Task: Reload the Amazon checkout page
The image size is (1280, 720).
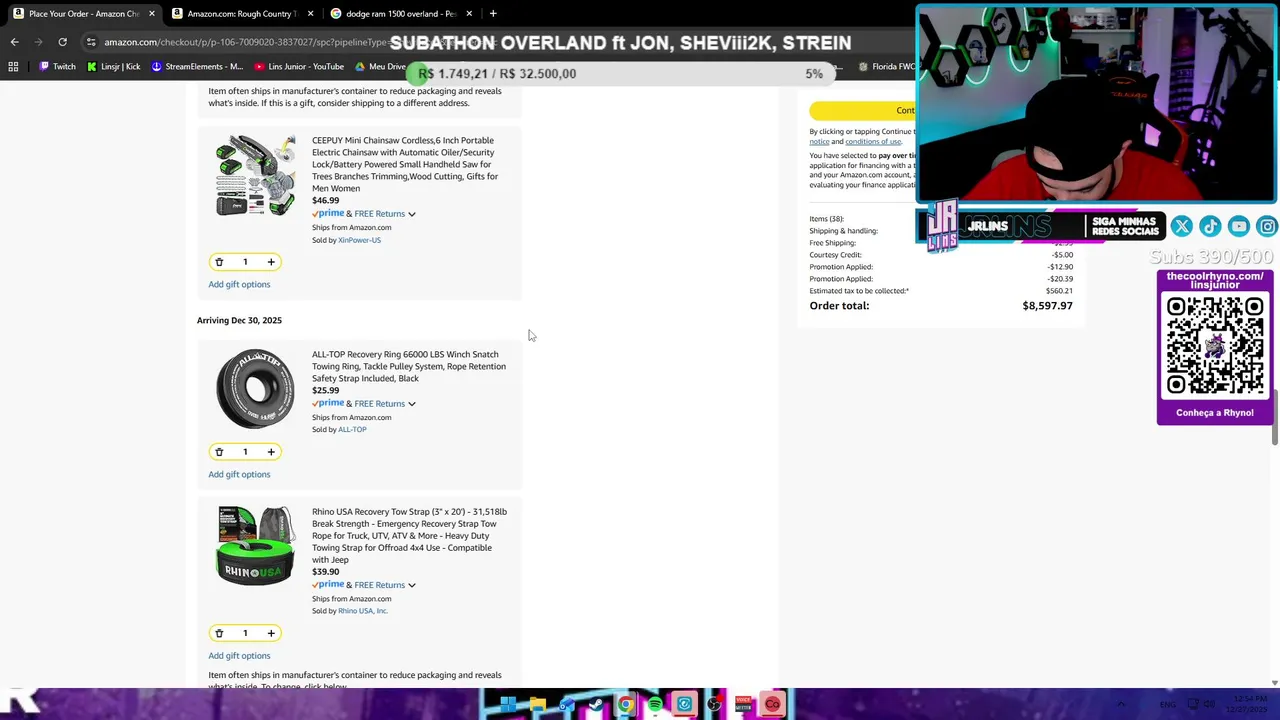Action: pos(62,42)
